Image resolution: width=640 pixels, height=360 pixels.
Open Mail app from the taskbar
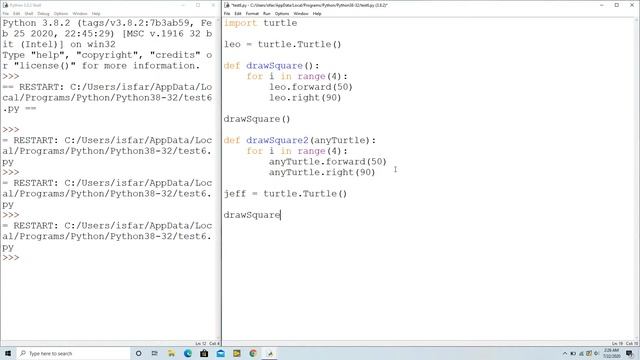220,353
